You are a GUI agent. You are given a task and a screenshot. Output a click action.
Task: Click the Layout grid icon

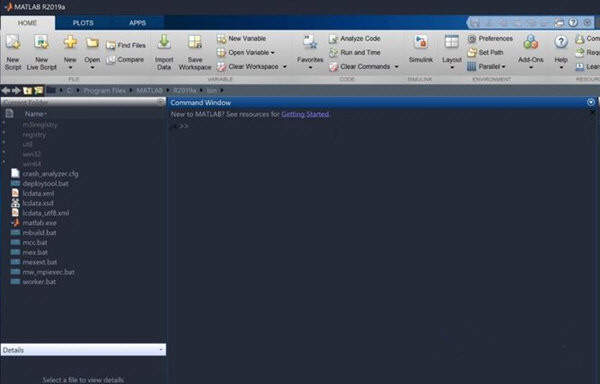click(452, 41)
